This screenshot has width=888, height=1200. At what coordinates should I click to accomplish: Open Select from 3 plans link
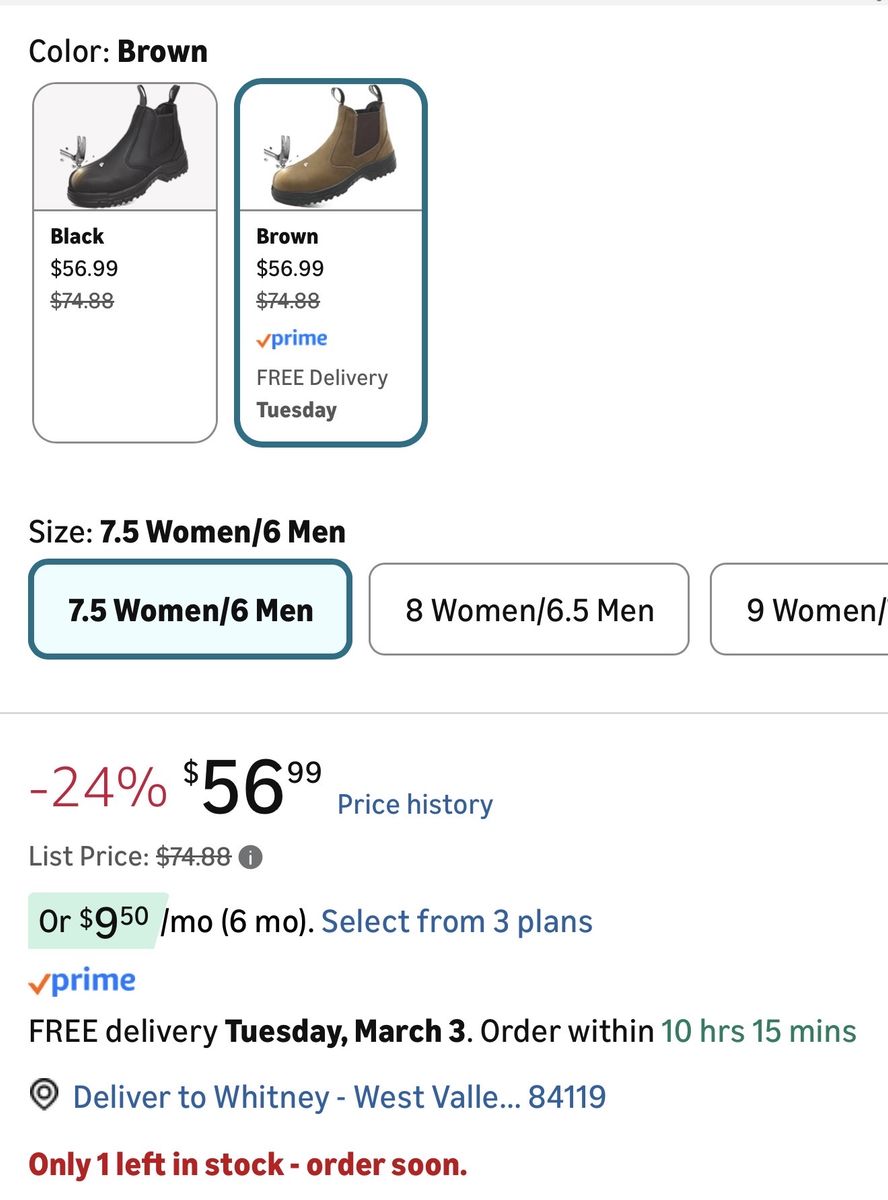click(x=457, y=921)
